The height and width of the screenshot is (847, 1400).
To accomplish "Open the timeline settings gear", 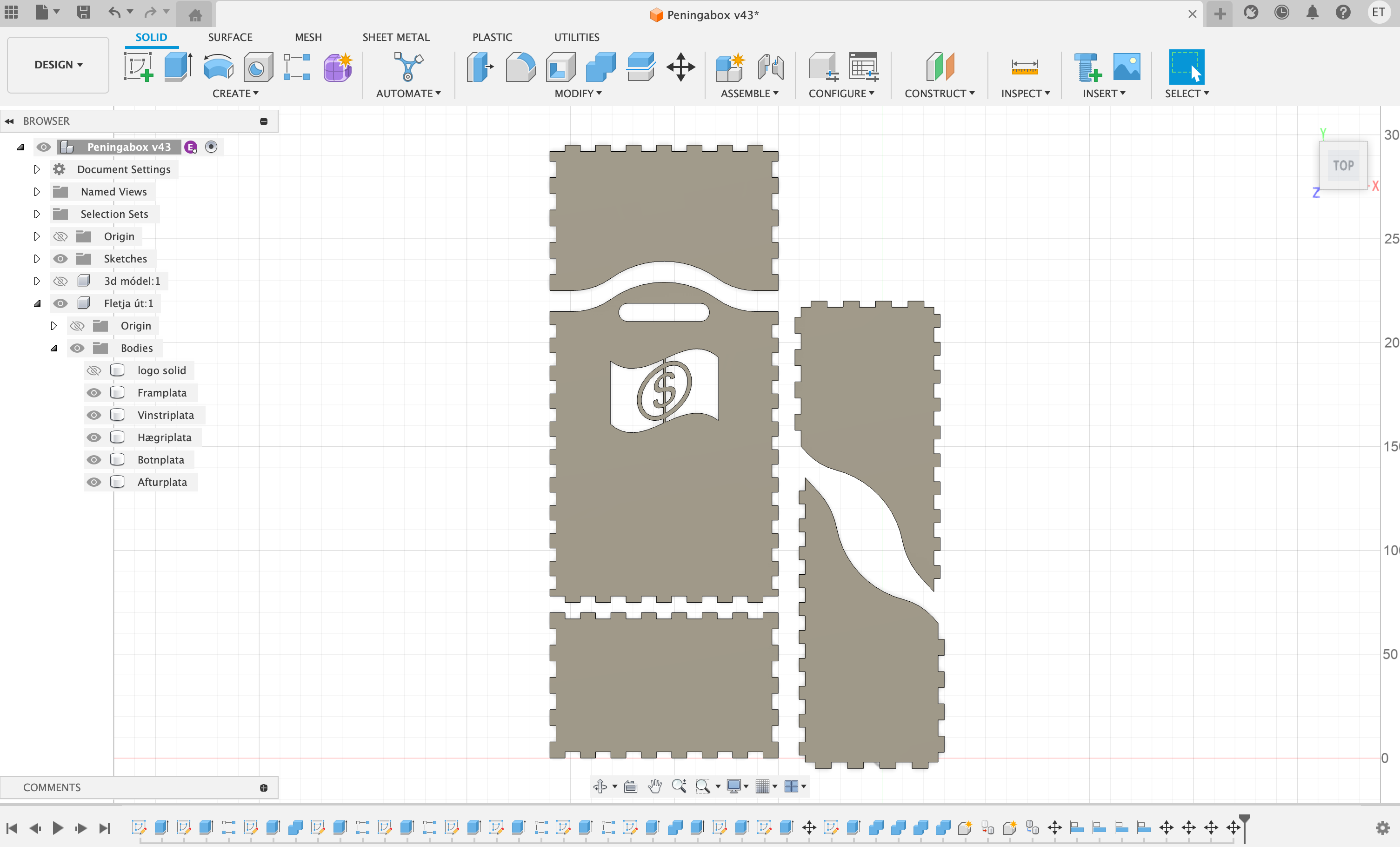I will coord(1382,827).
